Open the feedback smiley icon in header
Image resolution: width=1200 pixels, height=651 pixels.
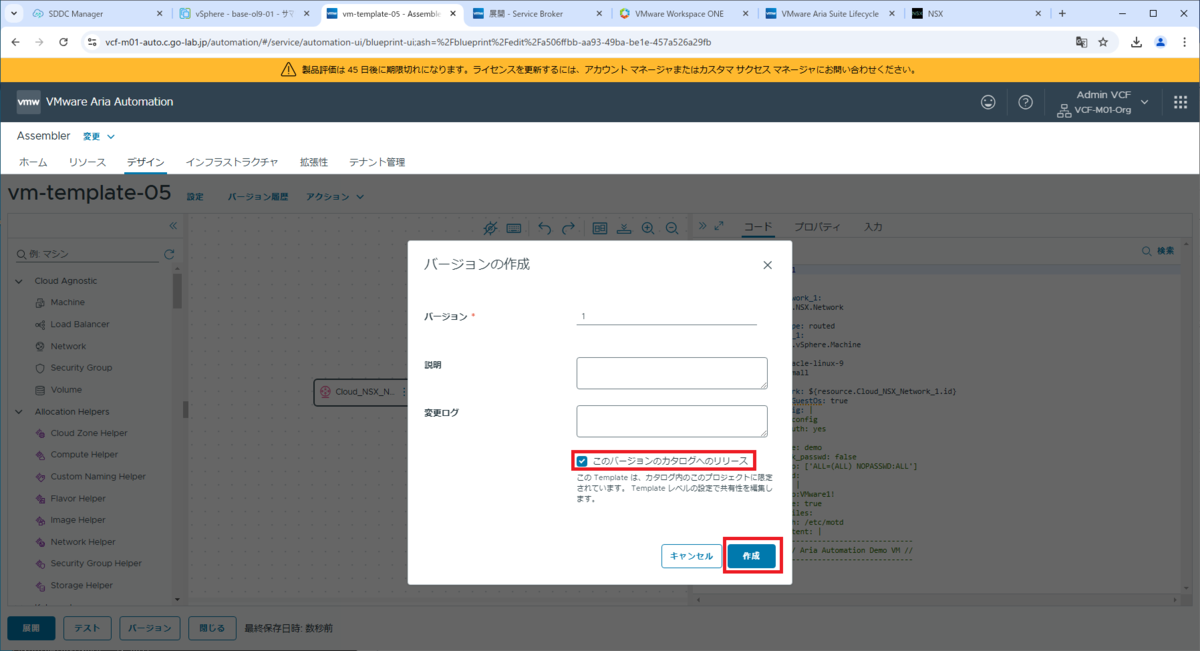[x=988, y=102]
